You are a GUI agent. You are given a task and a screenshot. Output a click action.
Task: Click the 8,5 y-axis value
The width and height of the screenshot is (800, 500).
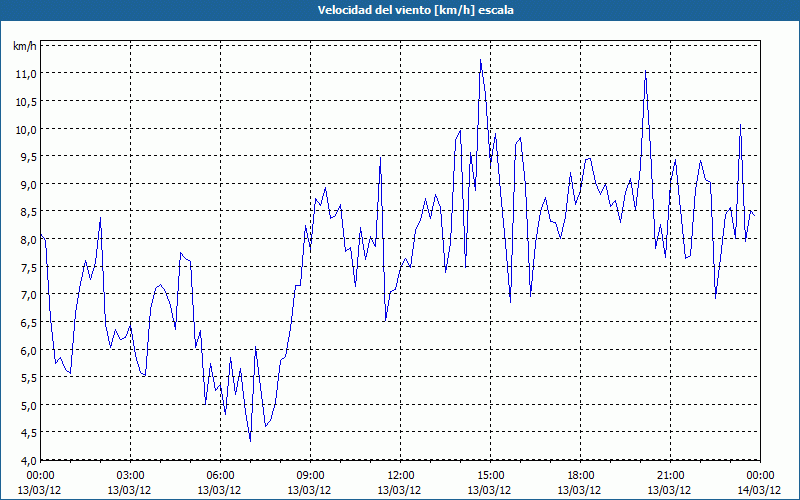[28, 212]
